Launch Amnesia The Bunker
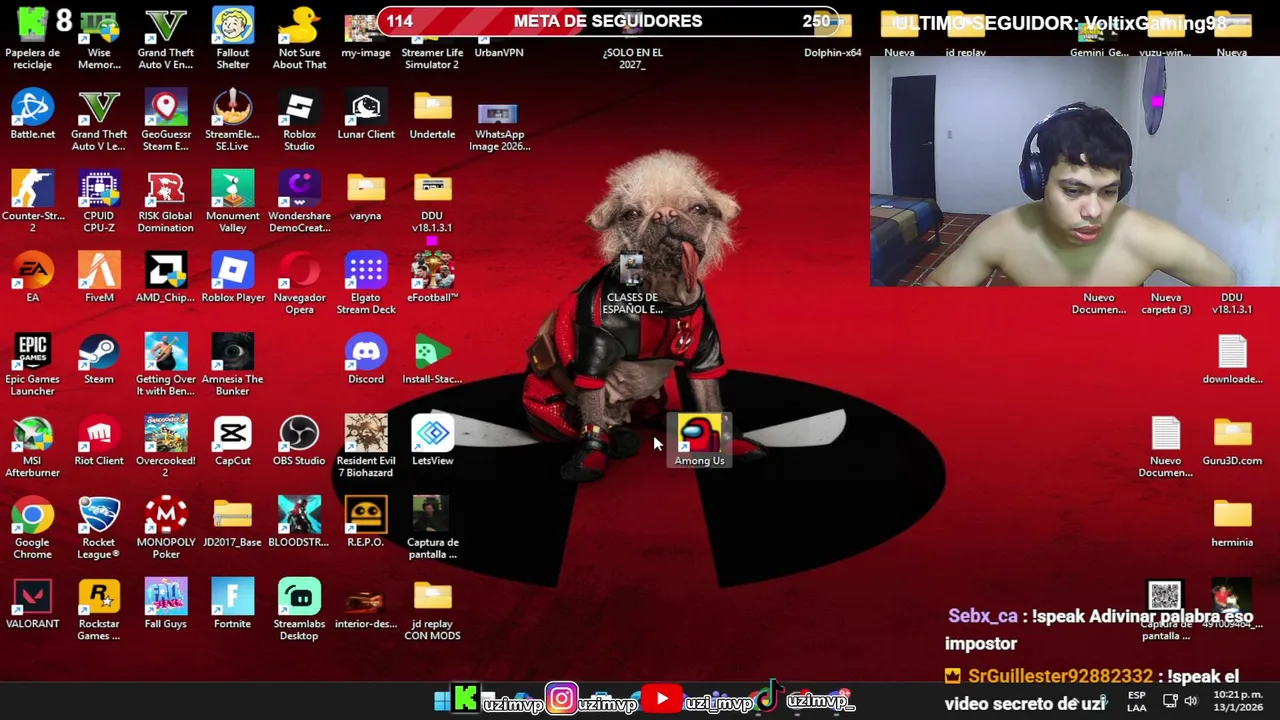This screenshot has width=1280, height=720. pos(232,365)
